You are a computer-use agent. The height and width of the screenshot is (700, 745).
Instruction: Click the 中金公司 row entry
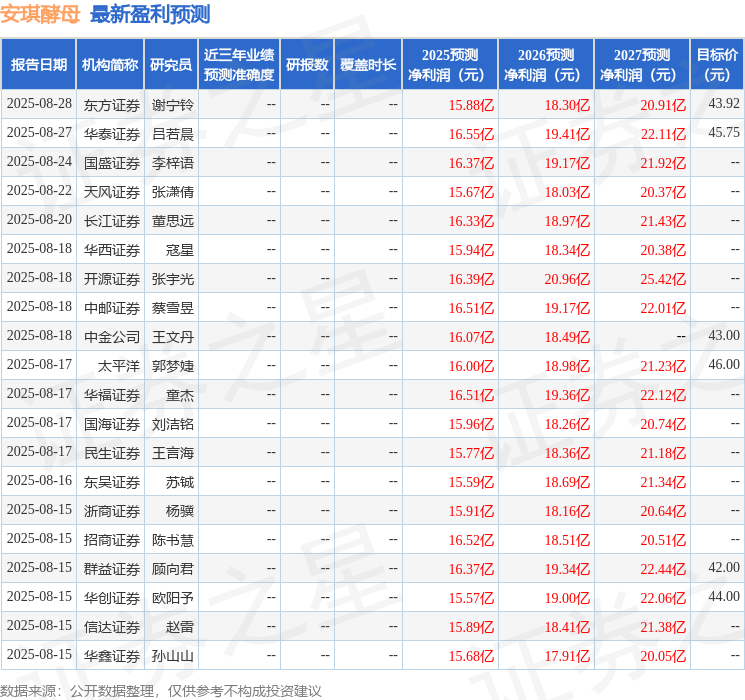click(112, 337)
